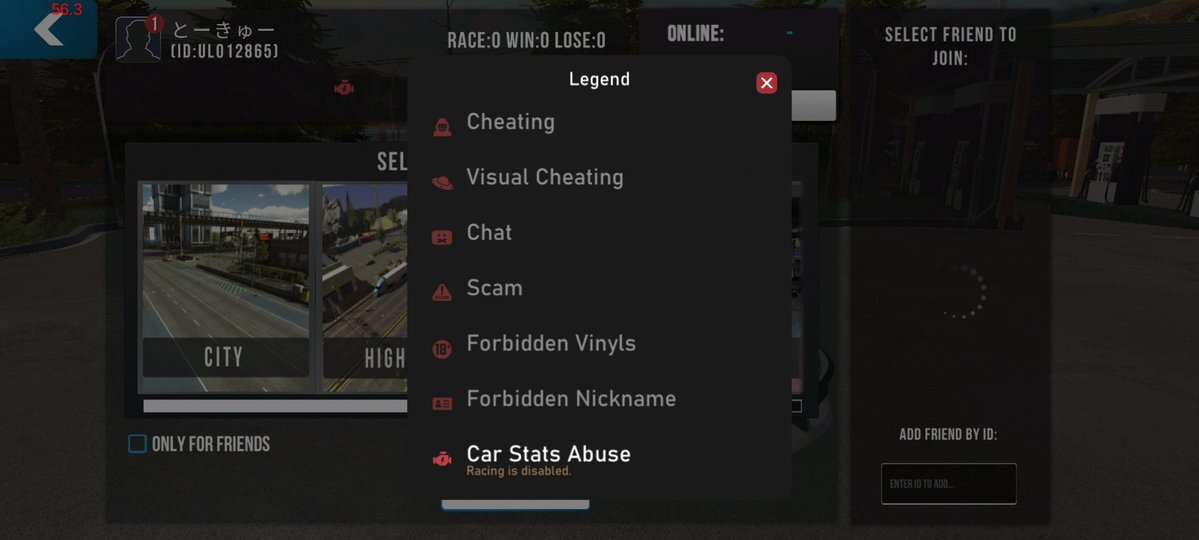This screenshot has width=1199, height=540.
Task: Select the Highway map thumbnail
Action: point(365,288)
